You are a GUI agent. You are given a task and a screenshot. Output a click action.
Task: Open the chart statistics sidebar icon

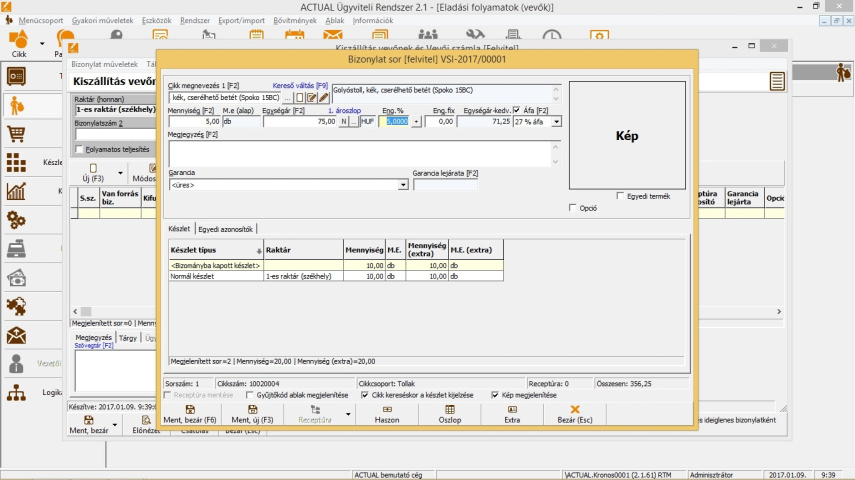[16, 192]
